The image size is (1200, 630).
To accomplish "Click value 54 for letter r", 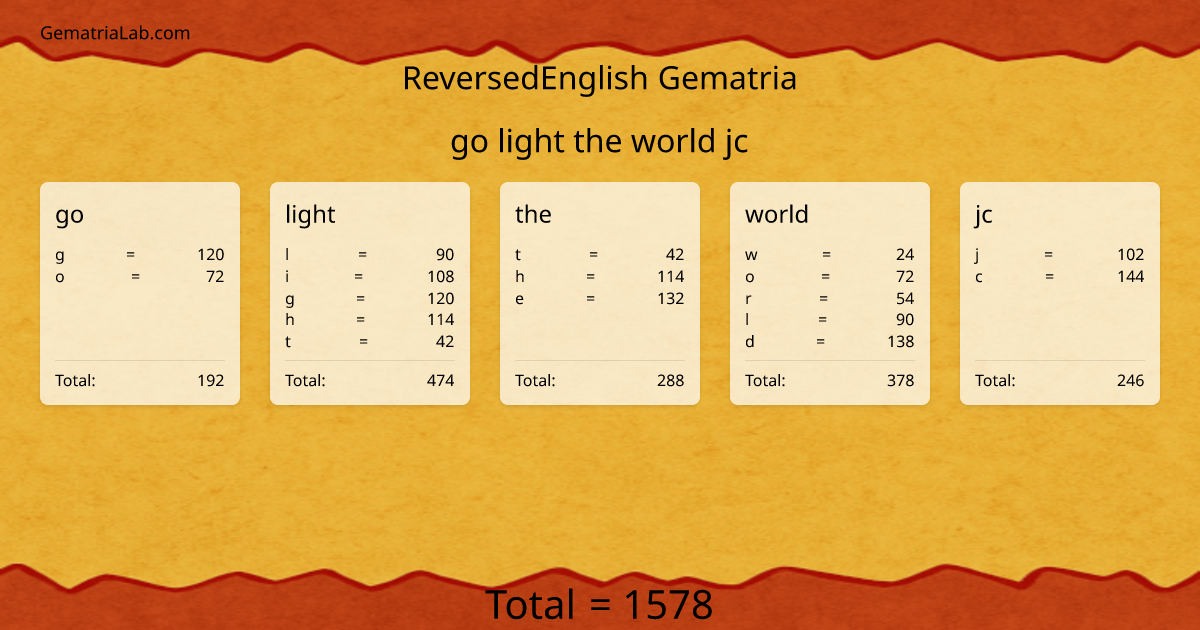I will point(905,298).
